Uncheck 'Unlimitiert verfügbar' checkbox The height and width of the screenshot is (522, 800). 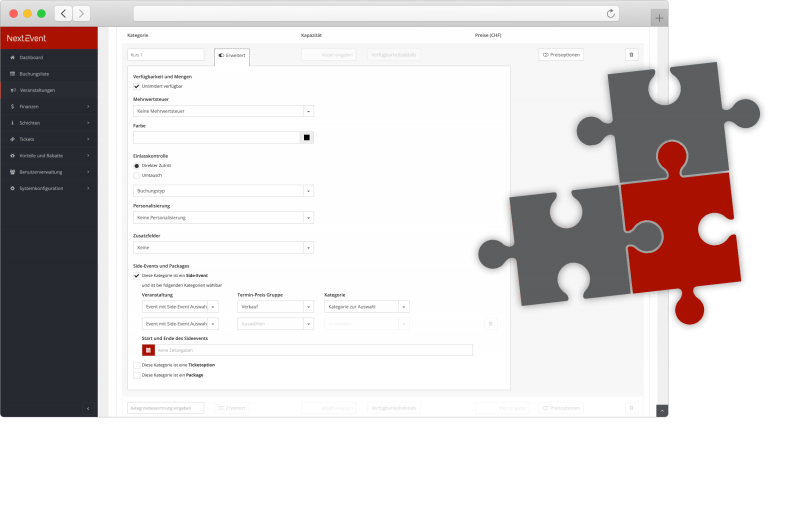point(137,86)
